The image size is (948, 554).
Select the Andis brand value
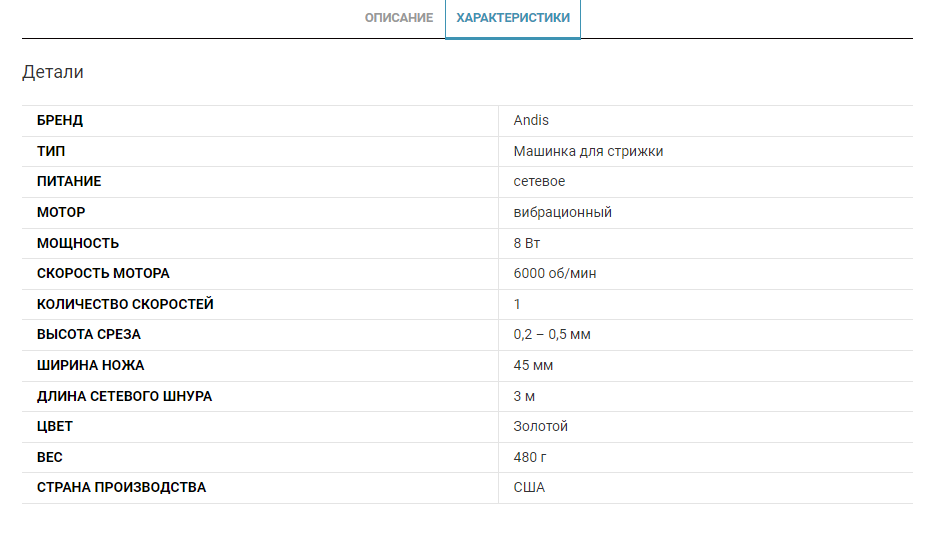point(531,121)
